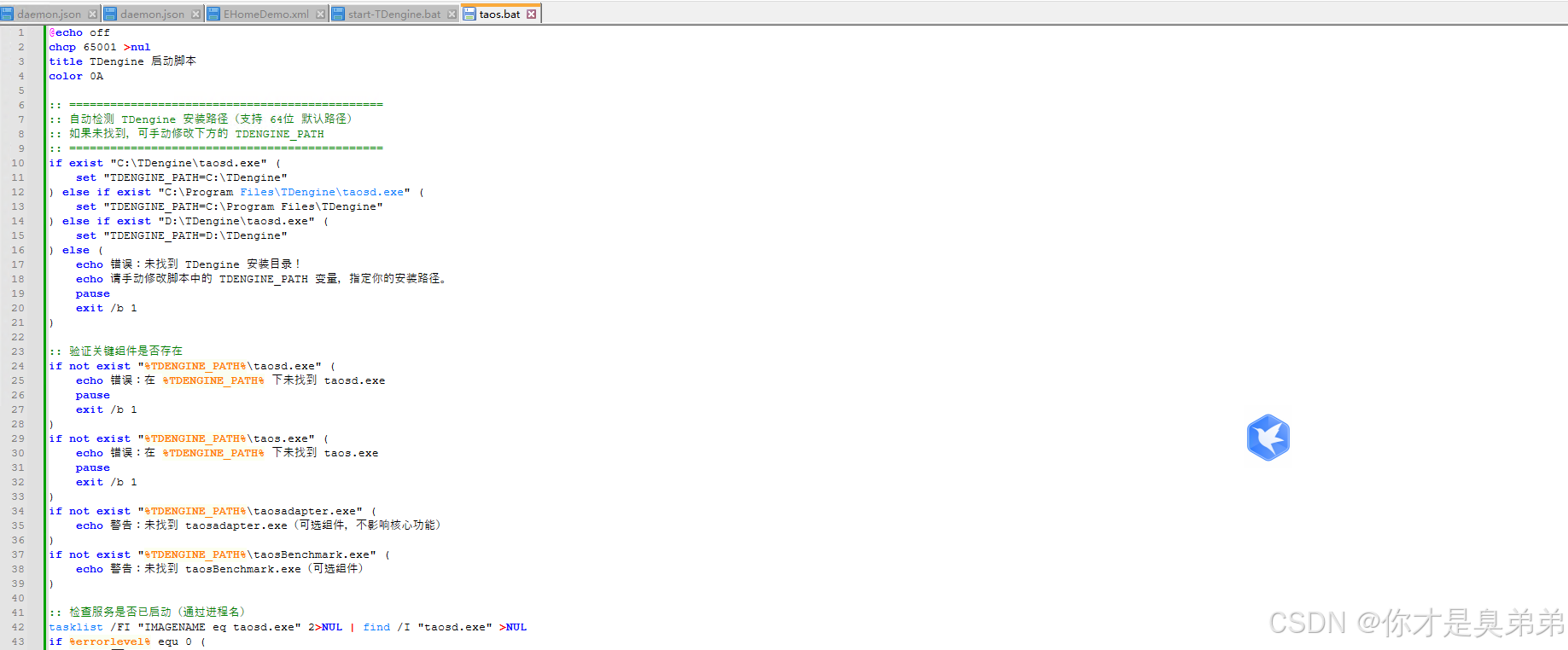Click 'set "TDENGINE_PATH=D:\TDengine"' text
The height and width of the screenshot is (650, 1568).
point(182,235)
